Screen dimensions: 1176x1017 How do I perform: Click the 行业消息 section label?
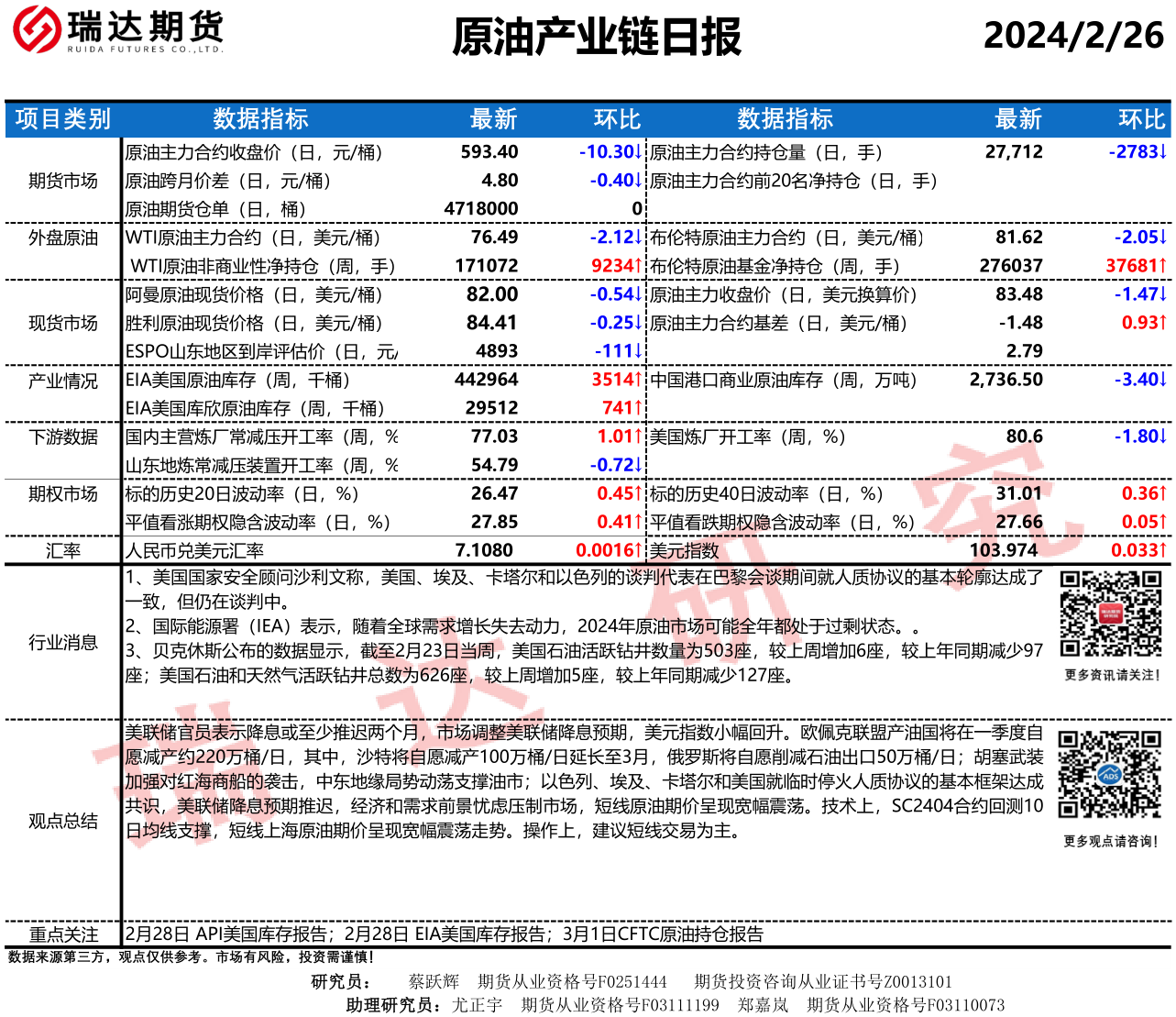[x=62, y=642]
